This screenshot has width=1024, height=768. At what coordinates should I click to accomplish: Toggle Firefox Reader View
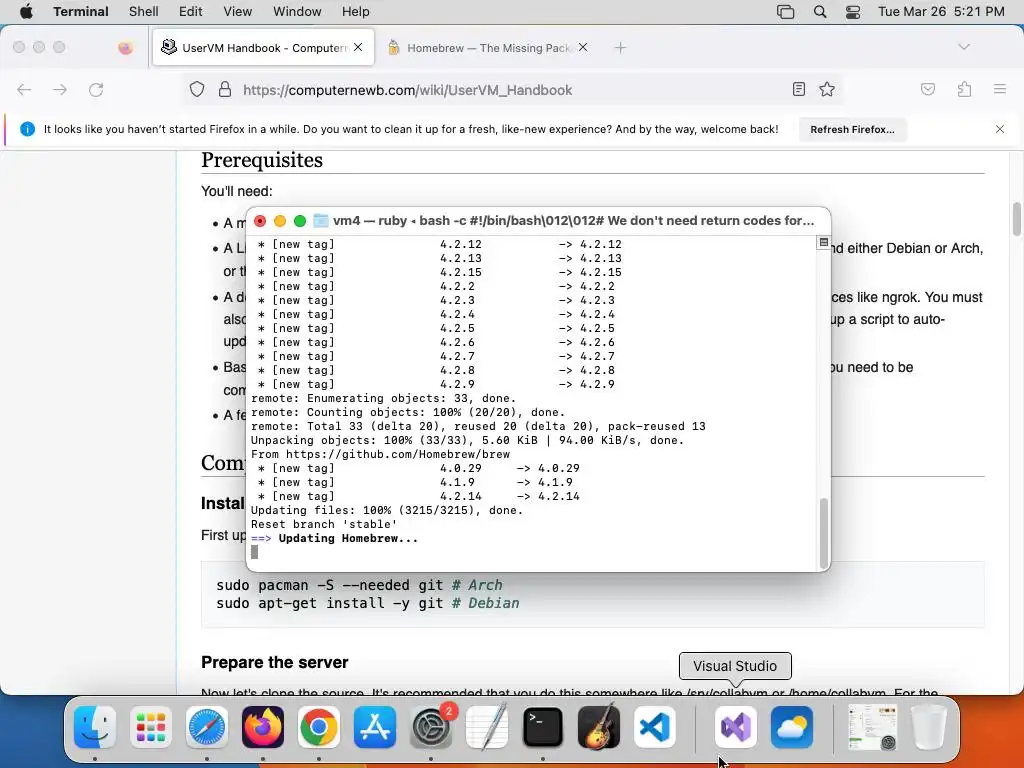(x=799, y=89)
